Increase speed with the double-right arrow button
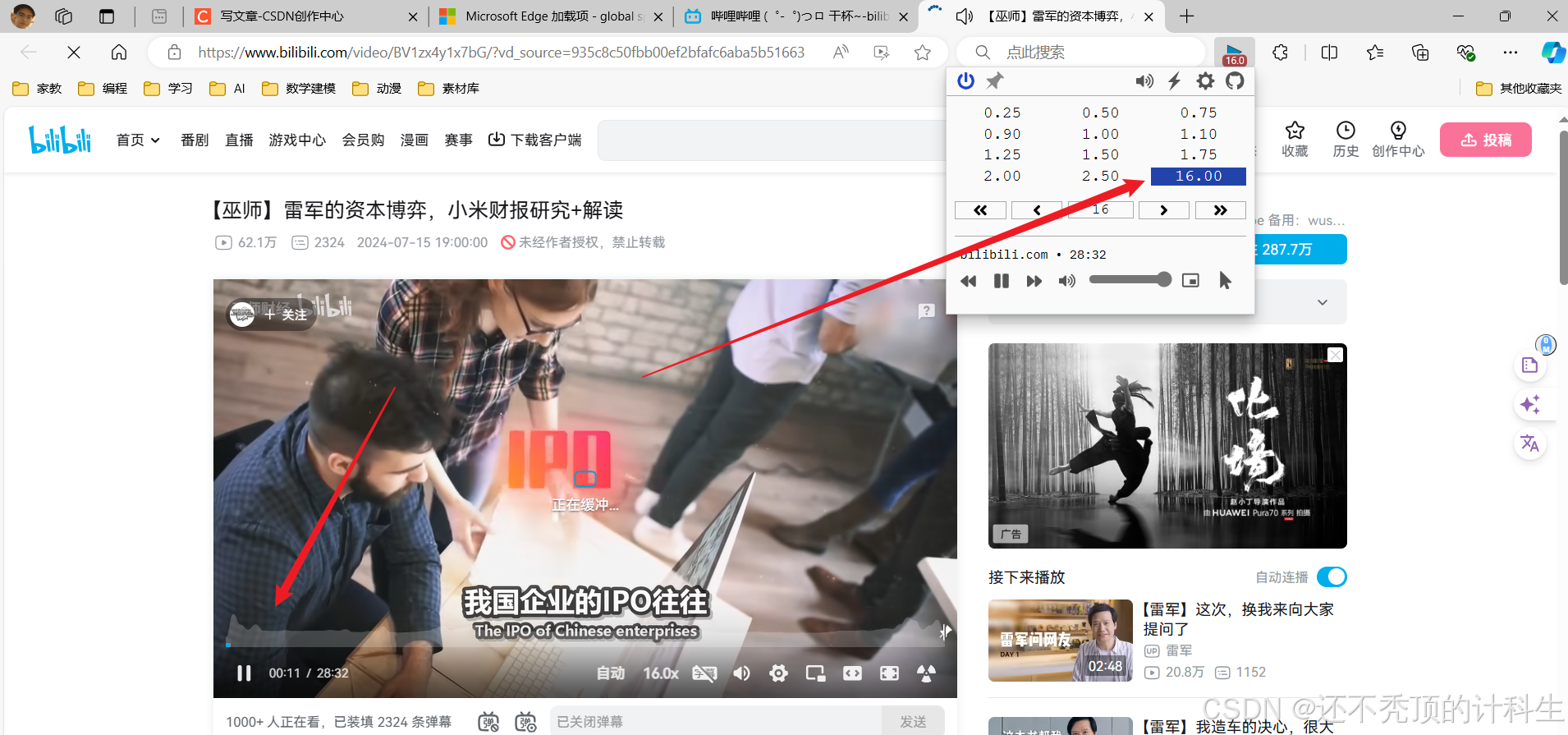Screen dimensions: 1568x735 pyautogui.click(x=1220, y=210)
